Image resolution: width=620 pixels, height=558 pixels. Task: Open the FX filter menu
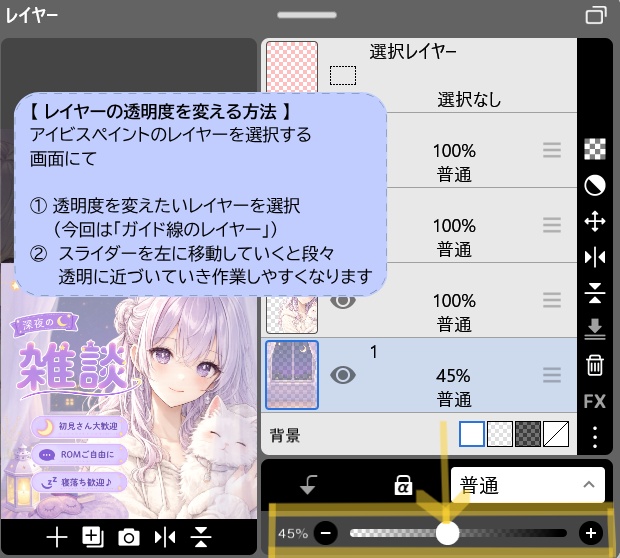tap(595, 401)
